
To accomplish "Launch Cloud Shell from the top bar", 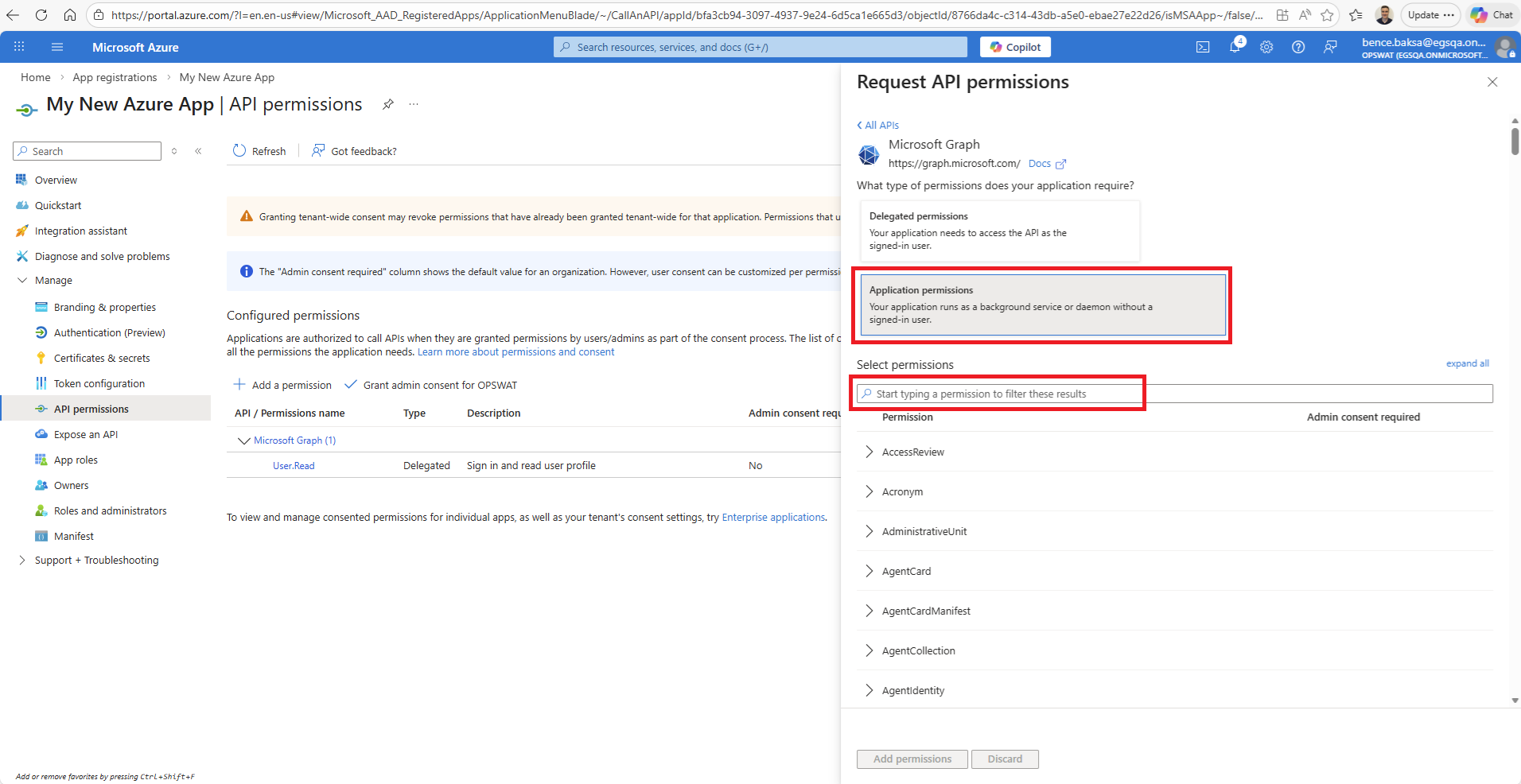I will pyautogui.click(x=1203, y=47).
